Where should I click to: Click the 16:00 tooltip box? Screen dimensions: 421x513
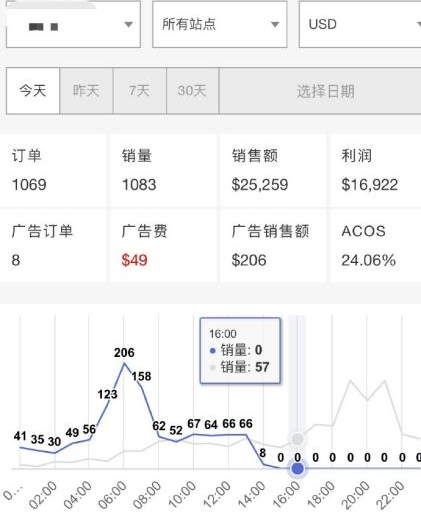[240, 351]
